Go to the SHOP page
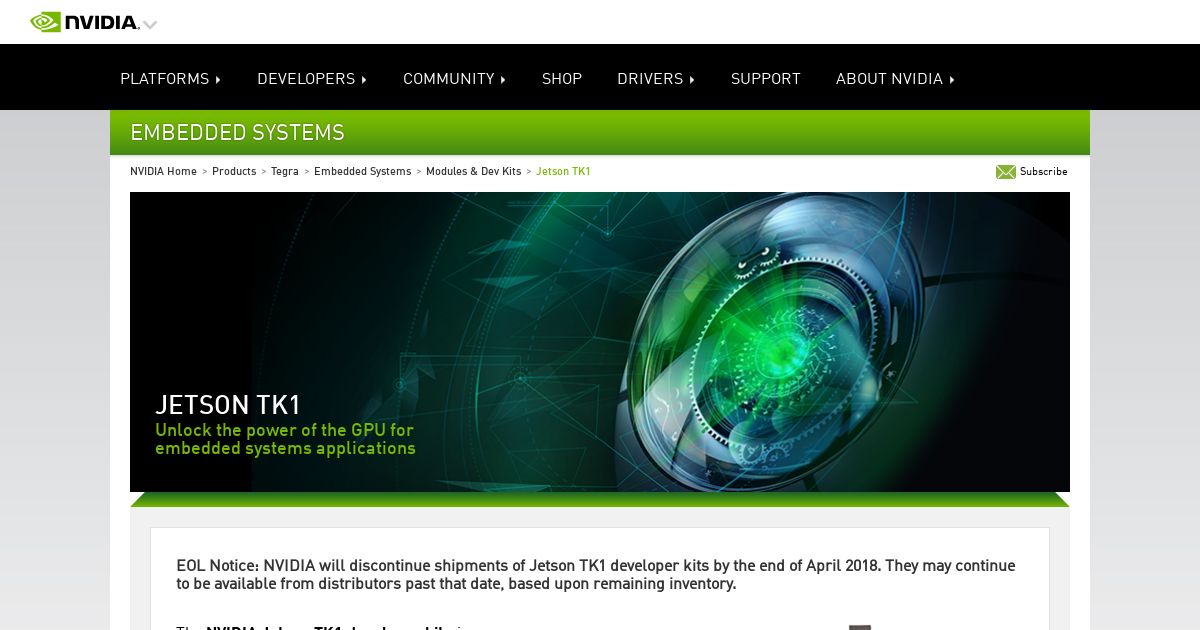Image resolution: width=1200 pixels, height=630 pixels. [x=562, y=79]
